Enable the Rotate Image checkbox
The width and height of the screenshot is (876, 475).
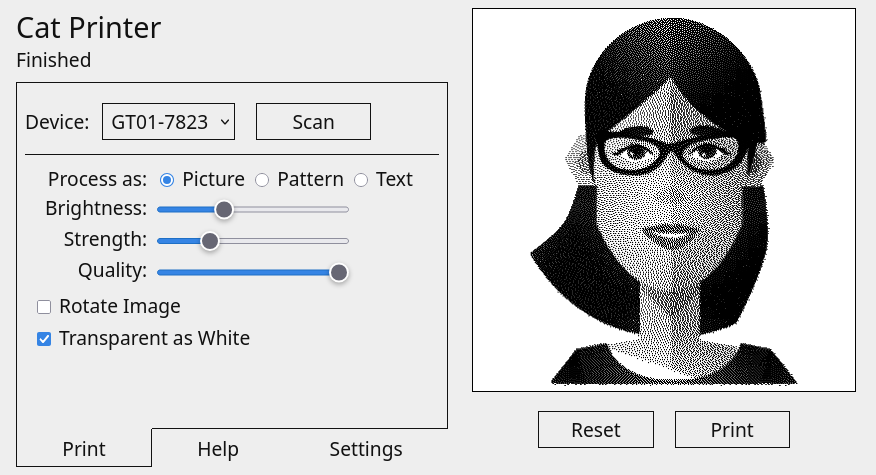click(x=44, y=307)
